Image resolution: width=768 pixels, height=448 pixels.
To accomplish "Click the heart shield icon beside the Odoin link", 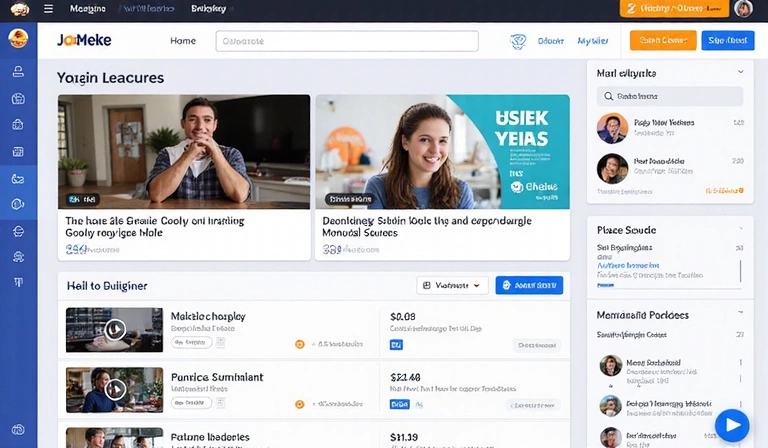I will [x=518, y=42].
